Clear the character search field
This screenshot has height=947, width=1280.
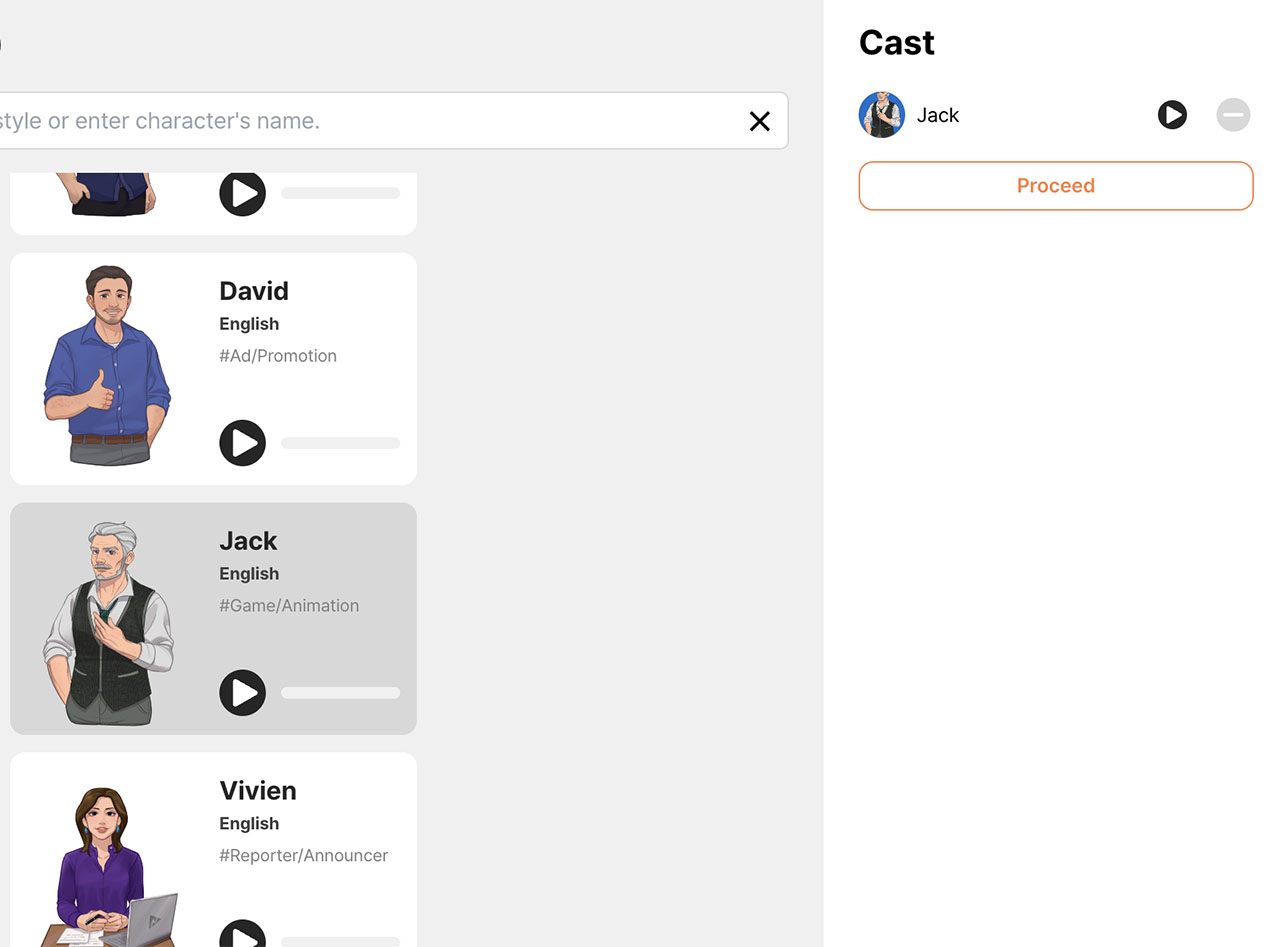coord(759,121)
